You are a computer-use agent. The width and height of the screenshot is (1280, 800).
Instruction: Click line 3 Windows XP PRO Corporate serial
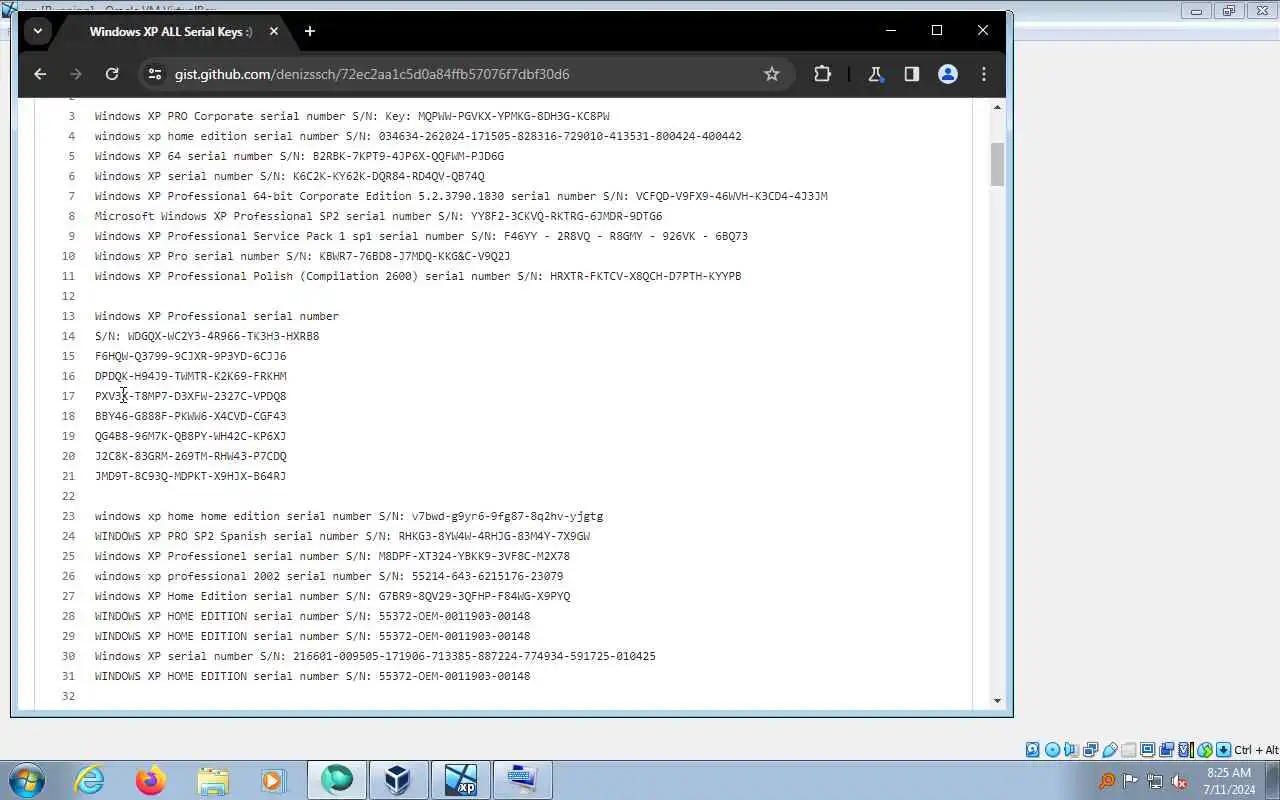352,116
